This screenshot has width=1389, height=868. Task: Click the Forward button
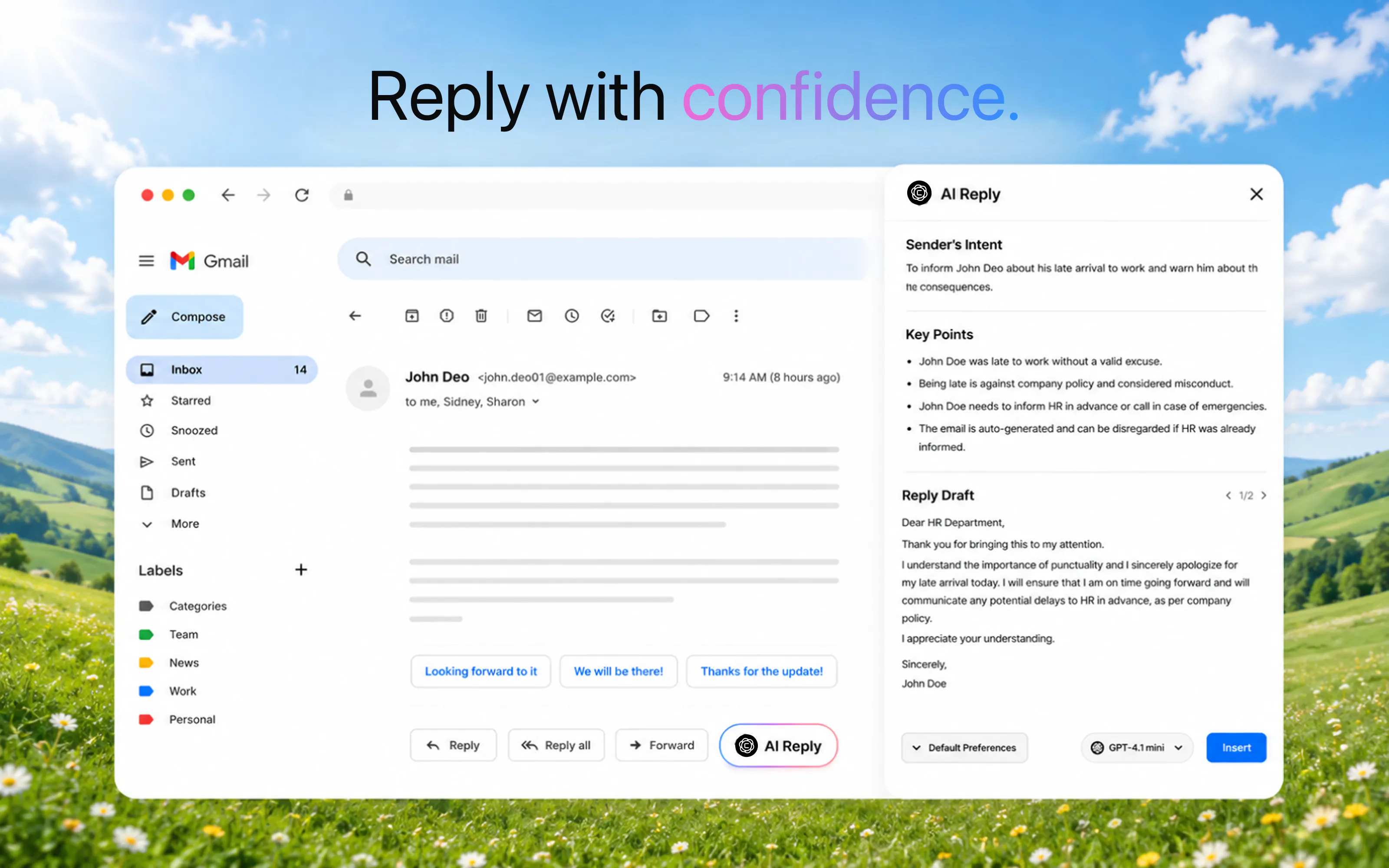[x=662, y=745]
